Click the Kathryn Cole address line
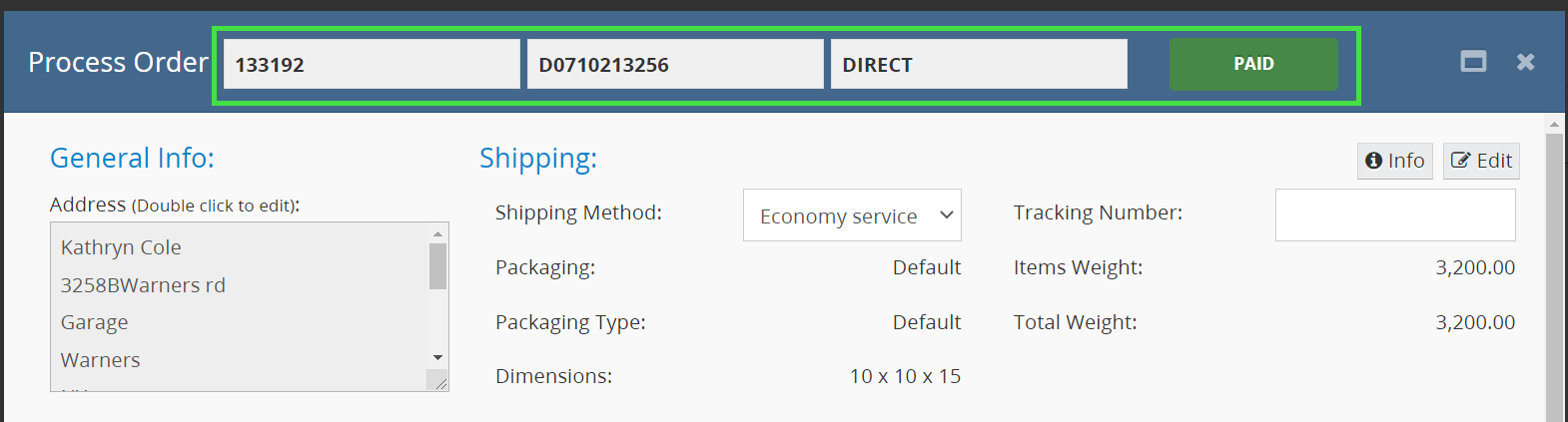The width and height of the screenshot is (1568, 422). (x=121, y=247)
